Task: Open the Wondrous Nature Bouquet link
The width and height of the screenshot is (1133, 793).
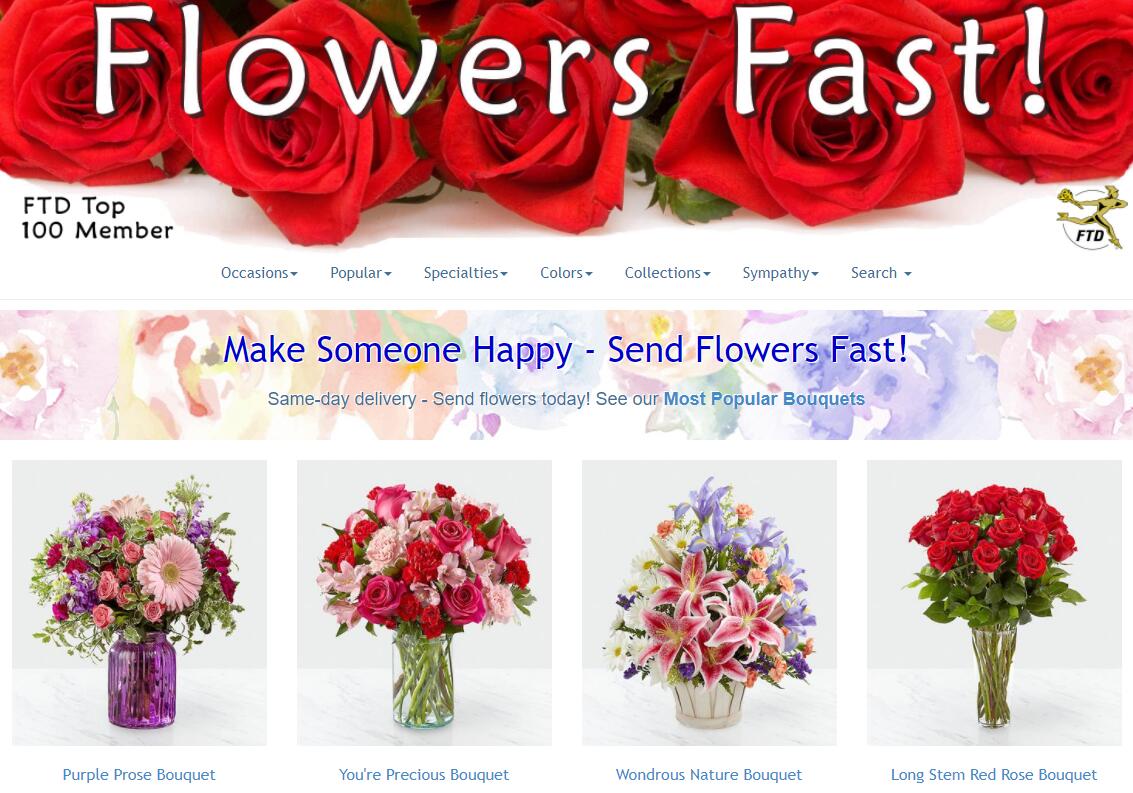Action: tap(709, 775)
